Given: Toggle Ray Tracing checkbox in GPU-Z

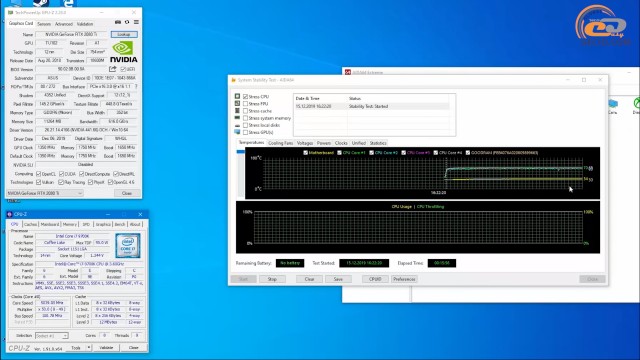Looking at the screenshot, I should click(x=61, y=182).
